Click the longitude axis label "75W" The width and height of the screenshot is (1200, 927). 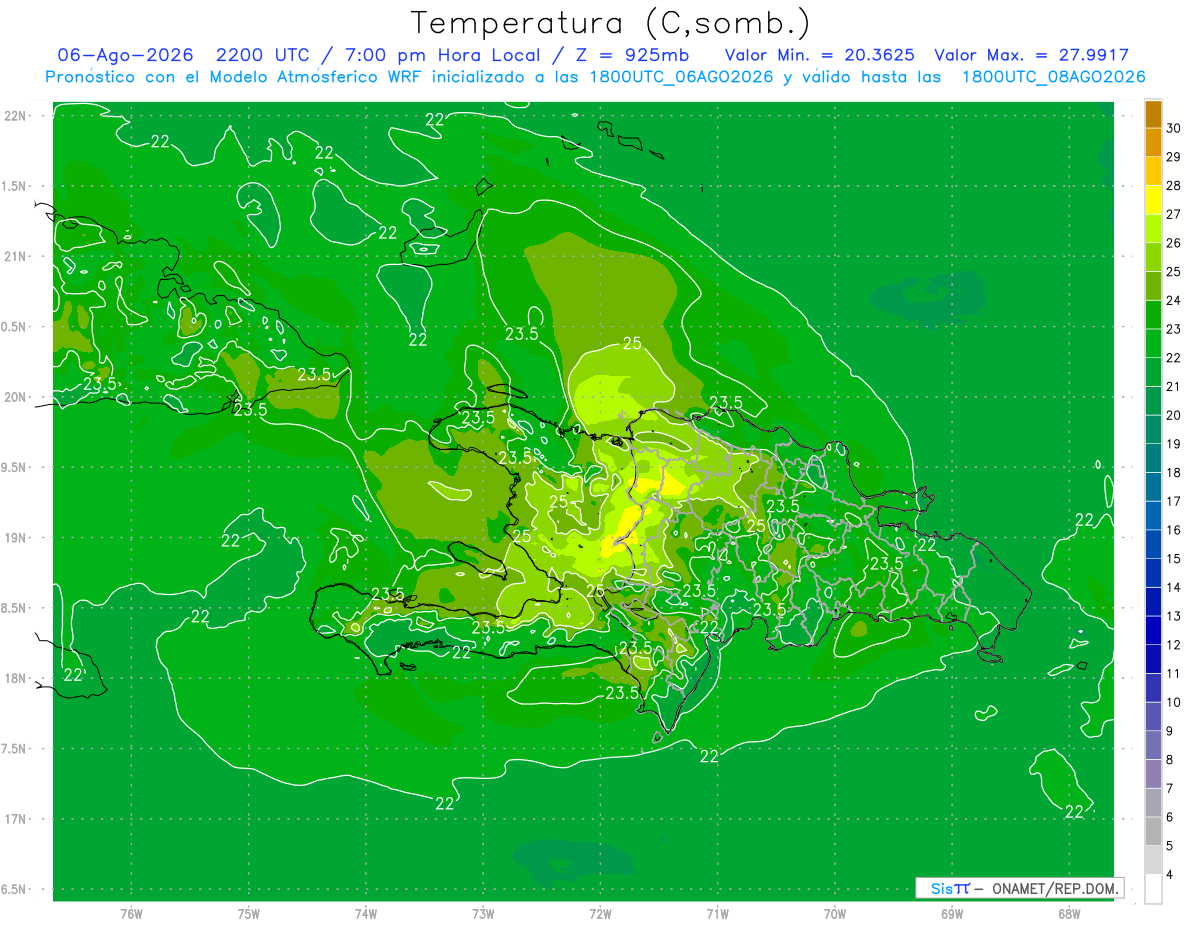[x=249, y=915]
